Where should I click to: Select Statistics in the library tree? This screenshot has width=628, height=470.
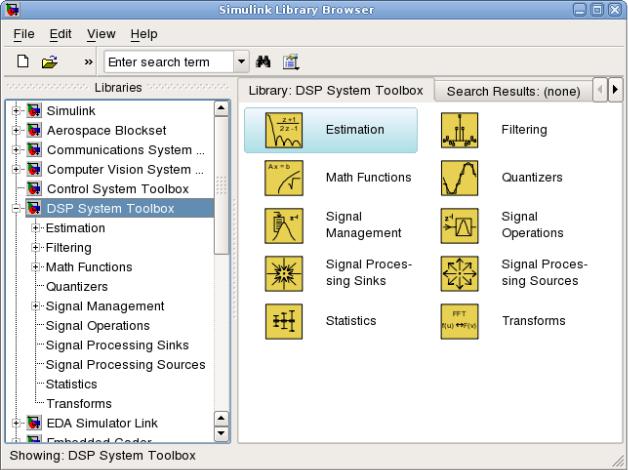point(71,384)
